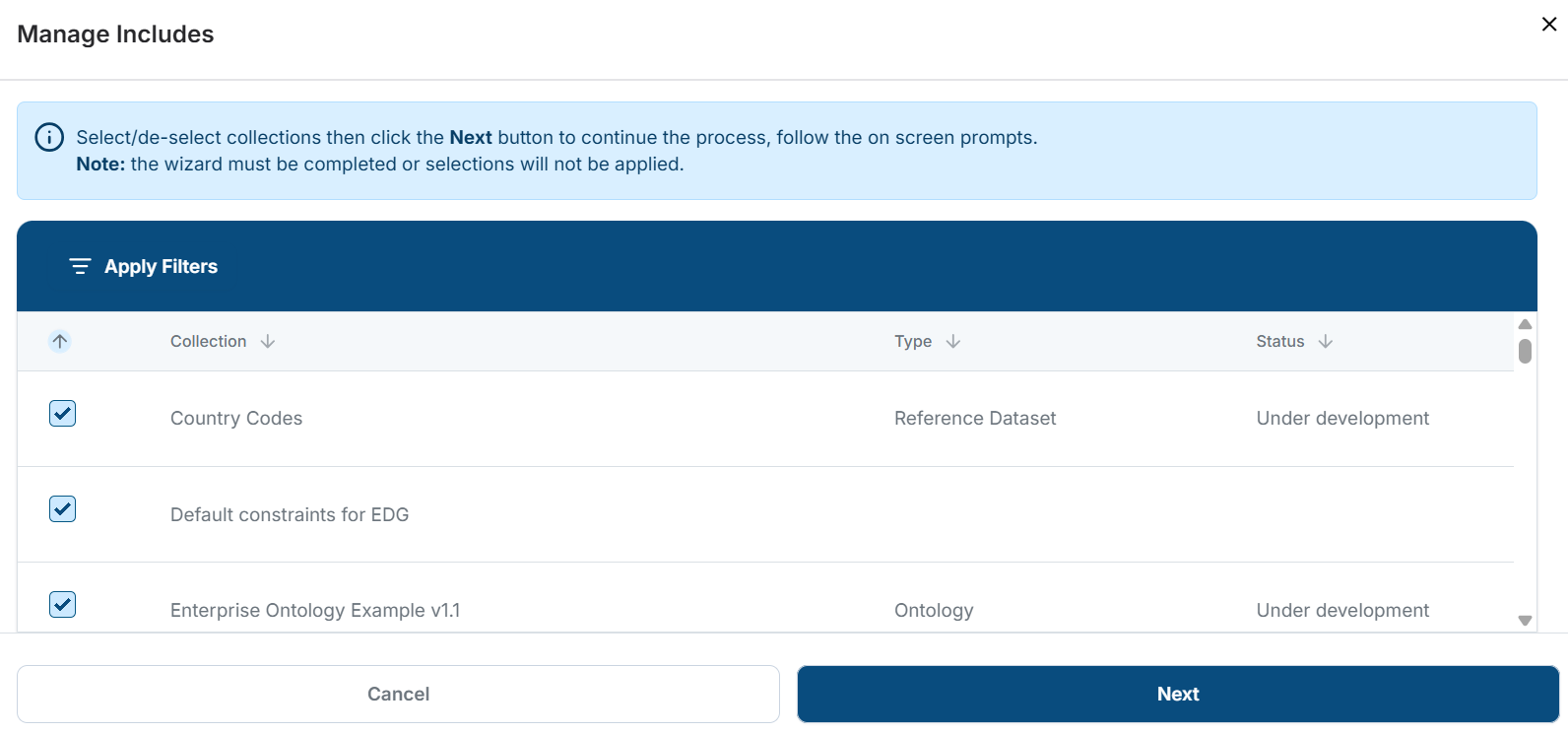Viewport: 1568px width, 734px height.
Task: Deselect Default constraints for EDG
Action: (62, 509)
